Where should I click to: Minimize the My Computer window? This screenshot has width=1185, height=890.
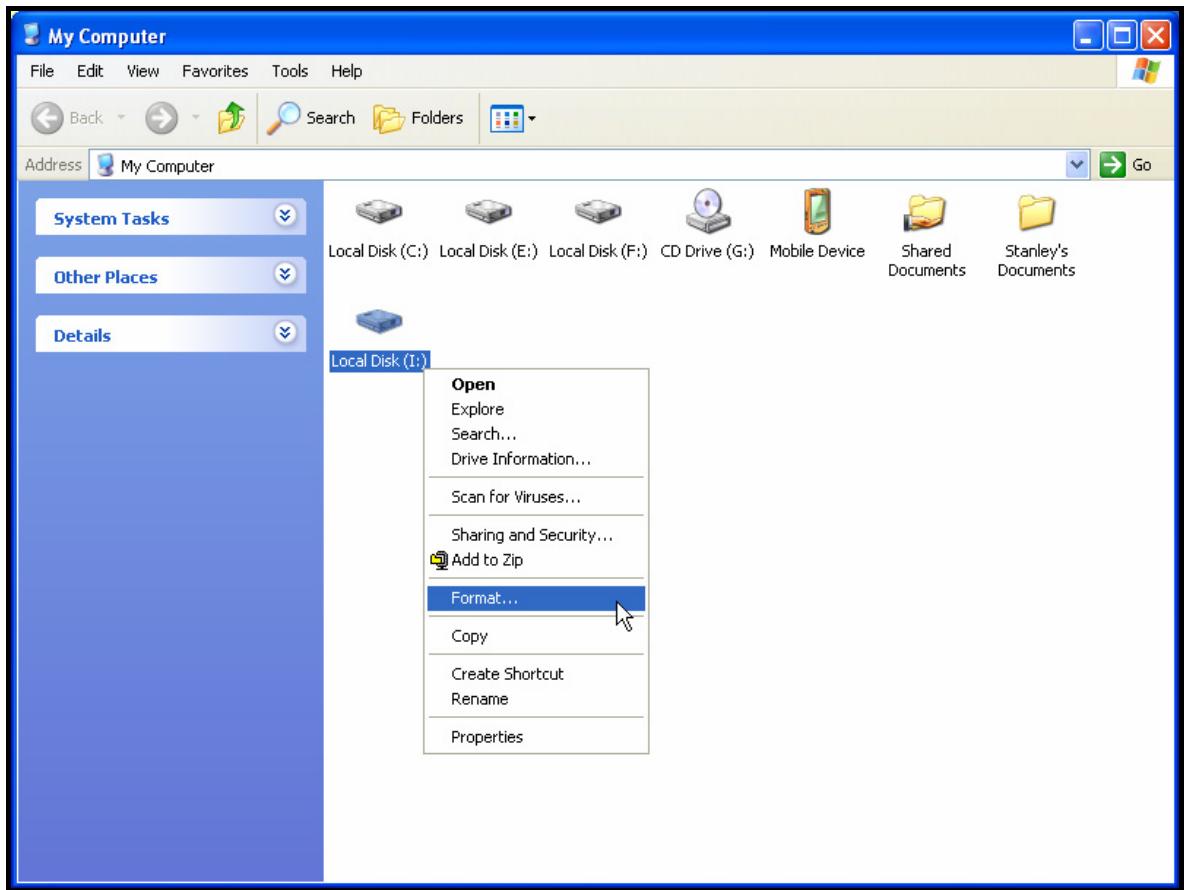pyautogui.click(x=1087, y=36)
